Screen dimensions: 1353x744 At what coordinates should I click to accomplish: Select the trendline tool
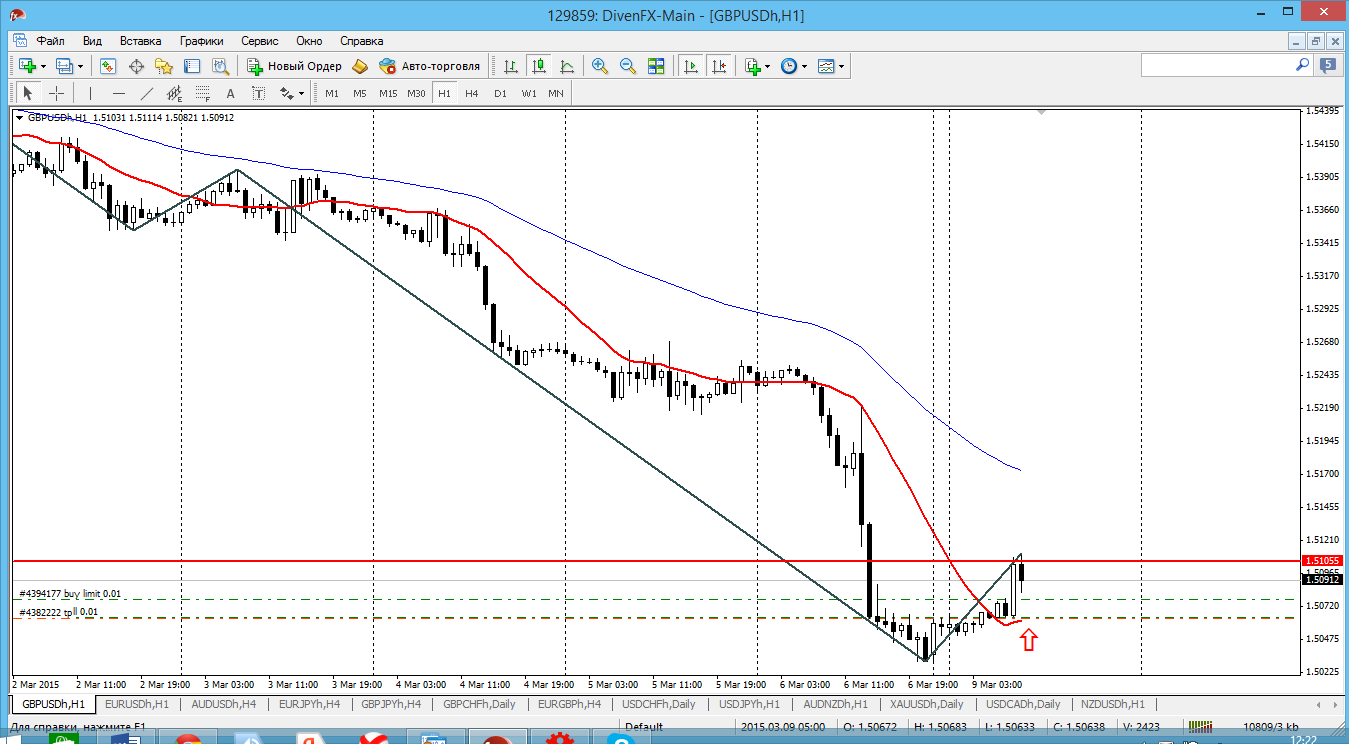[x=147, y=93]
